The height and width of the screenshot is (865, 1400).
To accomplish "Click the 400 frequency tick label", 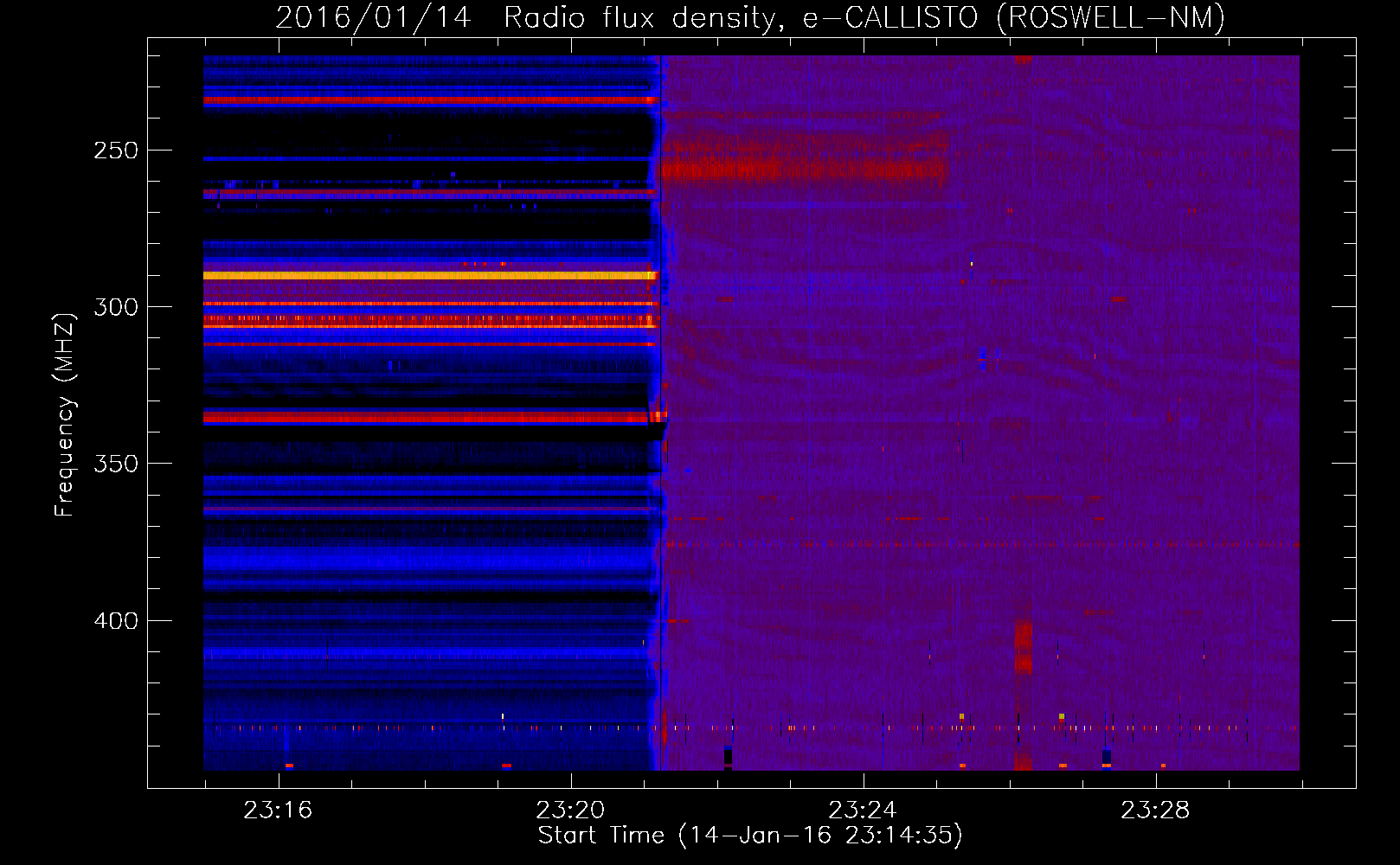I will tap(116, 621).
